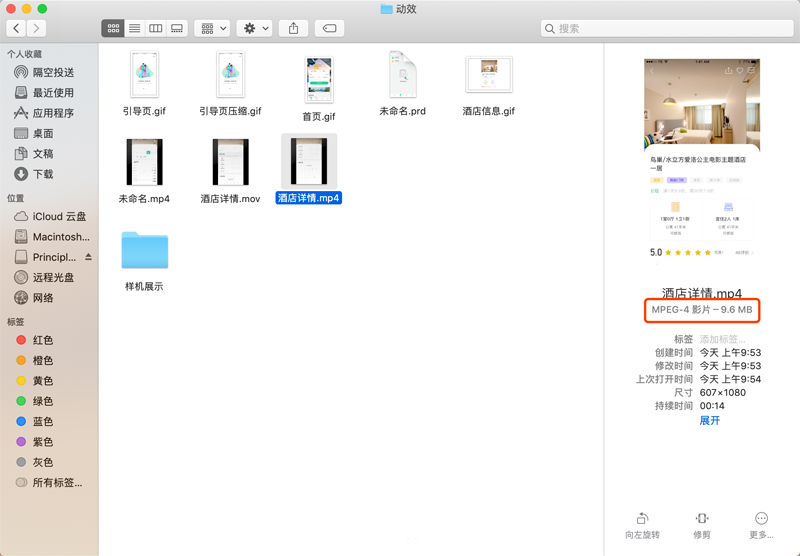
Task: Click the 修剪 trim action
Action: [702, 526]
